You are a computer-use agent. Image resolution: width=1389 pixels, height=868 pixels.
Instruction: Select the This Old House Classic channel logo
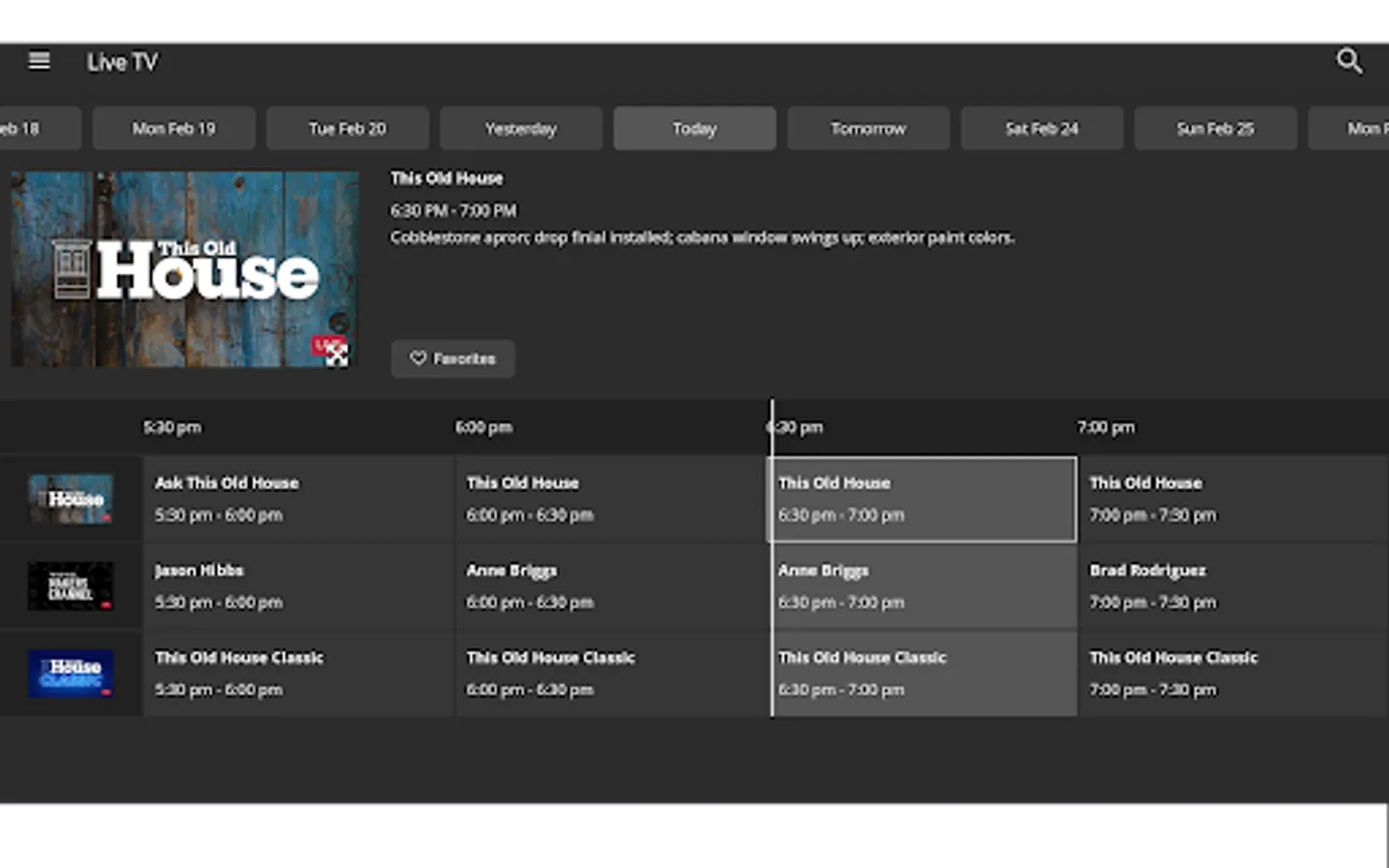70,673
